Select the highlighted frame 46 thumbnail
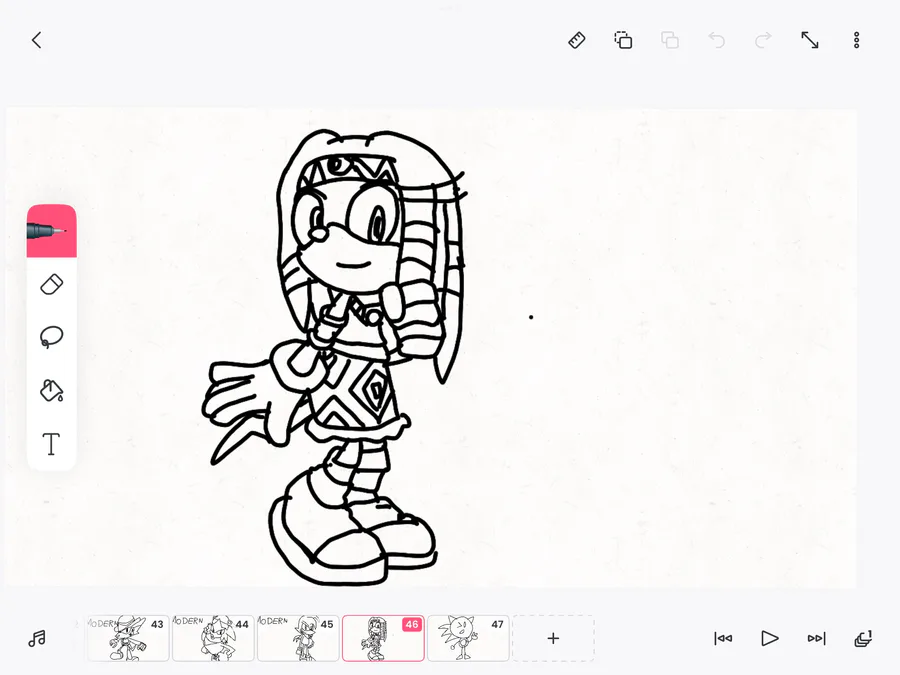 click(383, 638)
